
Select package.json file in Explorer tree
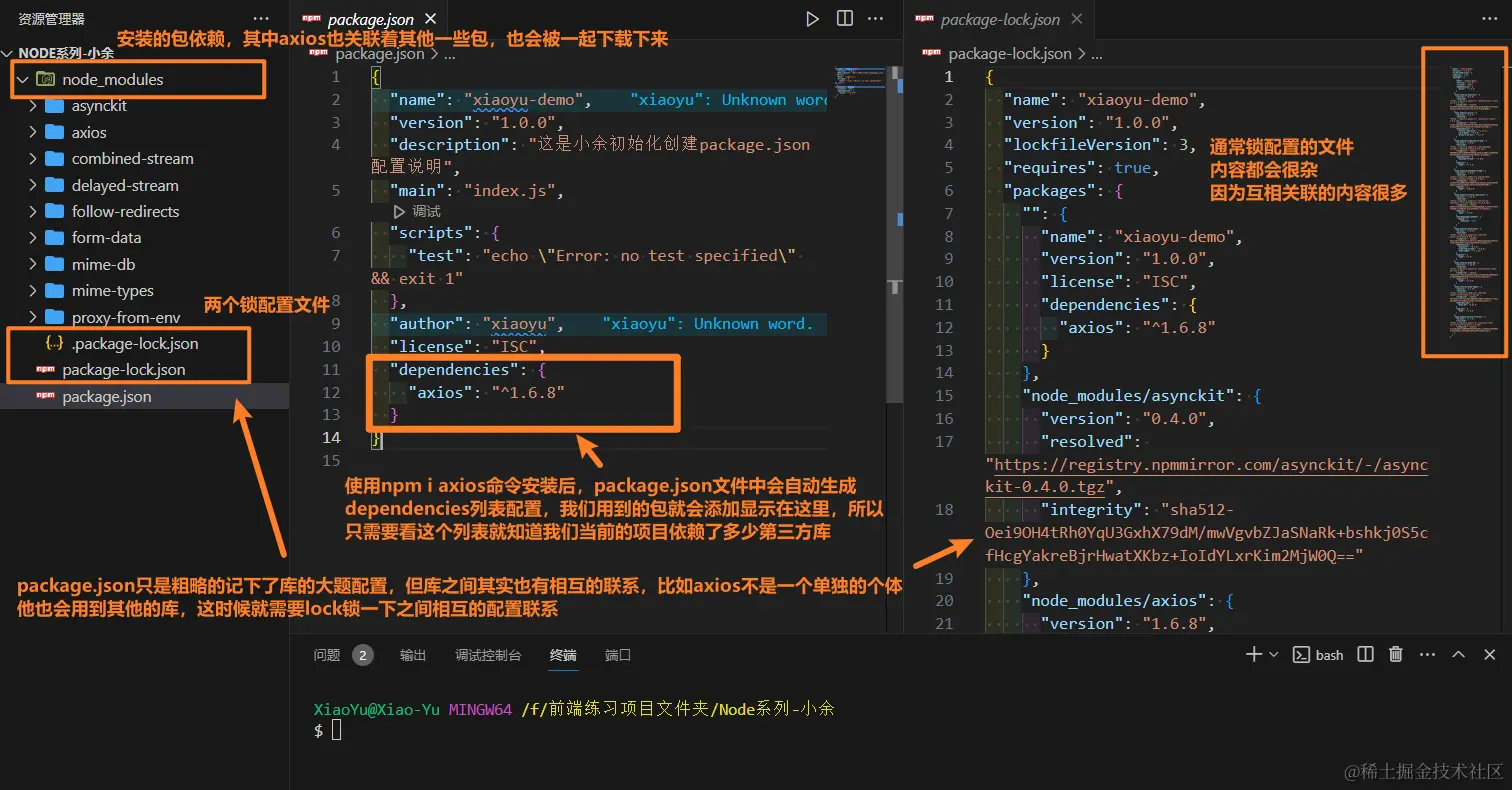tap(107, 397)
